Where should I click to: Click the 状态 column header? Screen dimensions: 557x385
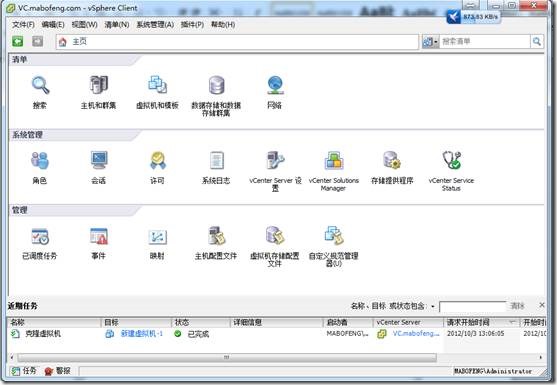[201, 322]
